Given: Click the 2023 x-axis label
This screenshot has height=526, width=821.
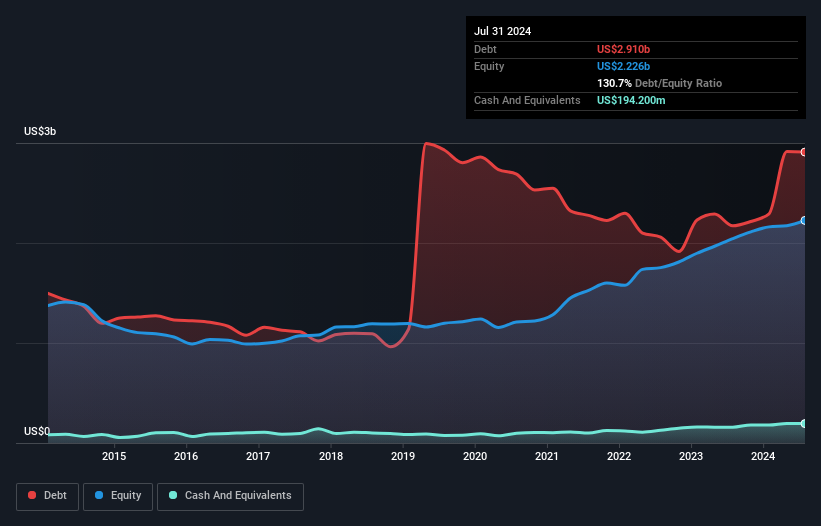Looking at the screenshot, I should [691, 456].
